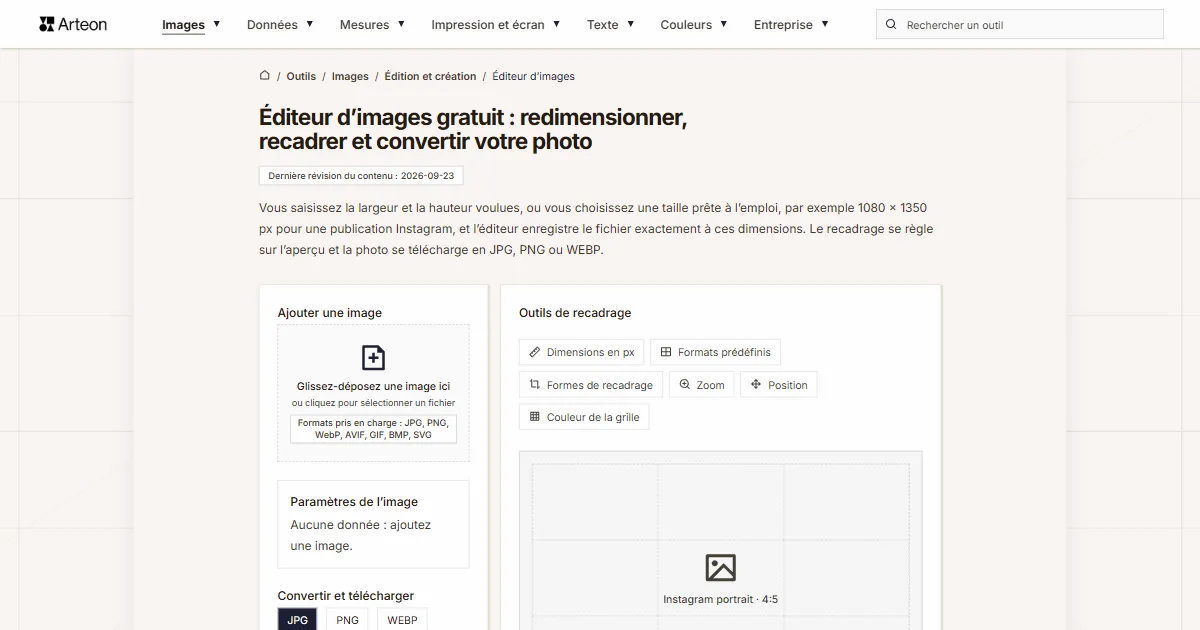Click the grid icon on Couleur de la grille
Image resolution: width=1200 pixels, height=630 pixels.
(x=535, y=417)
